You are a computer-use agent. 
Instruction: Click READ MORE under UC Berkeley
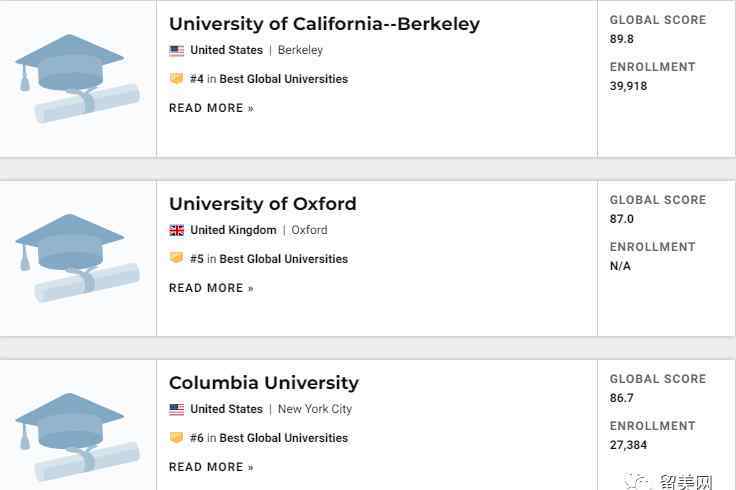point(211,108)
